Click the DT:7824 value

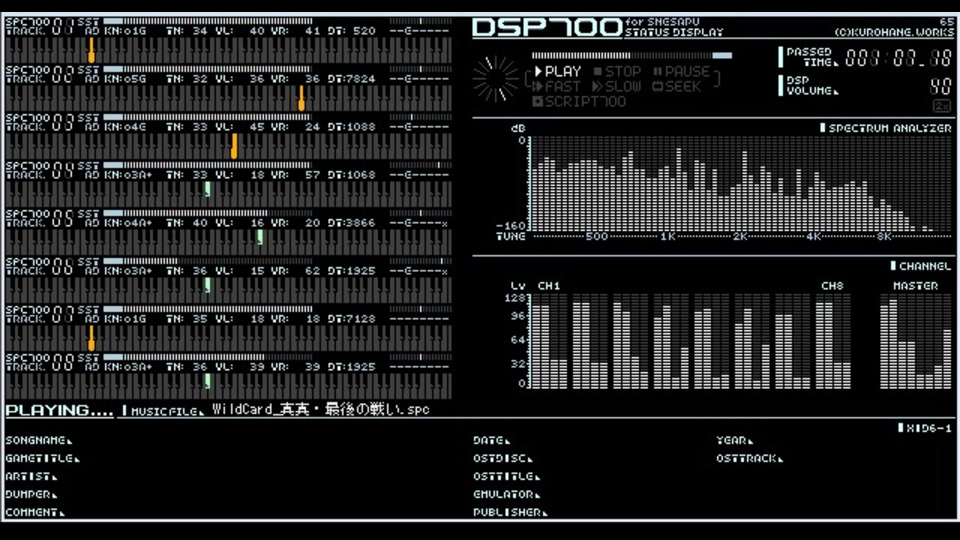pos(351,79)
